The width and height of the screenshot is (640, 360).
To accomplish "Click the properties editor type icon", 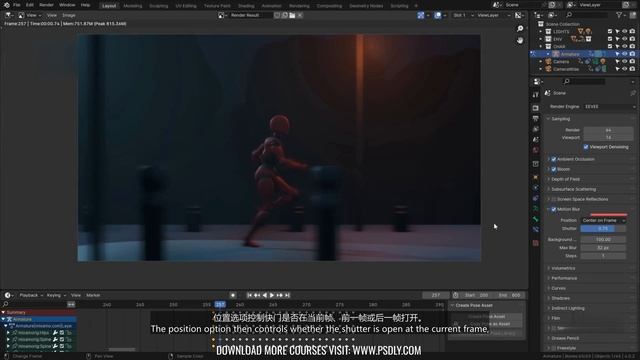I will pos(538,81).
